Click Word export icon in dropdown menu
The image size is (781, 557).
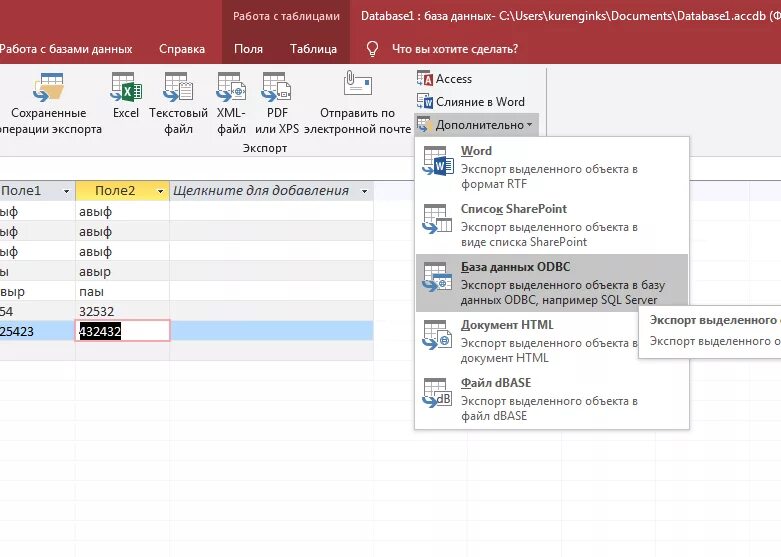pos(437,161)
